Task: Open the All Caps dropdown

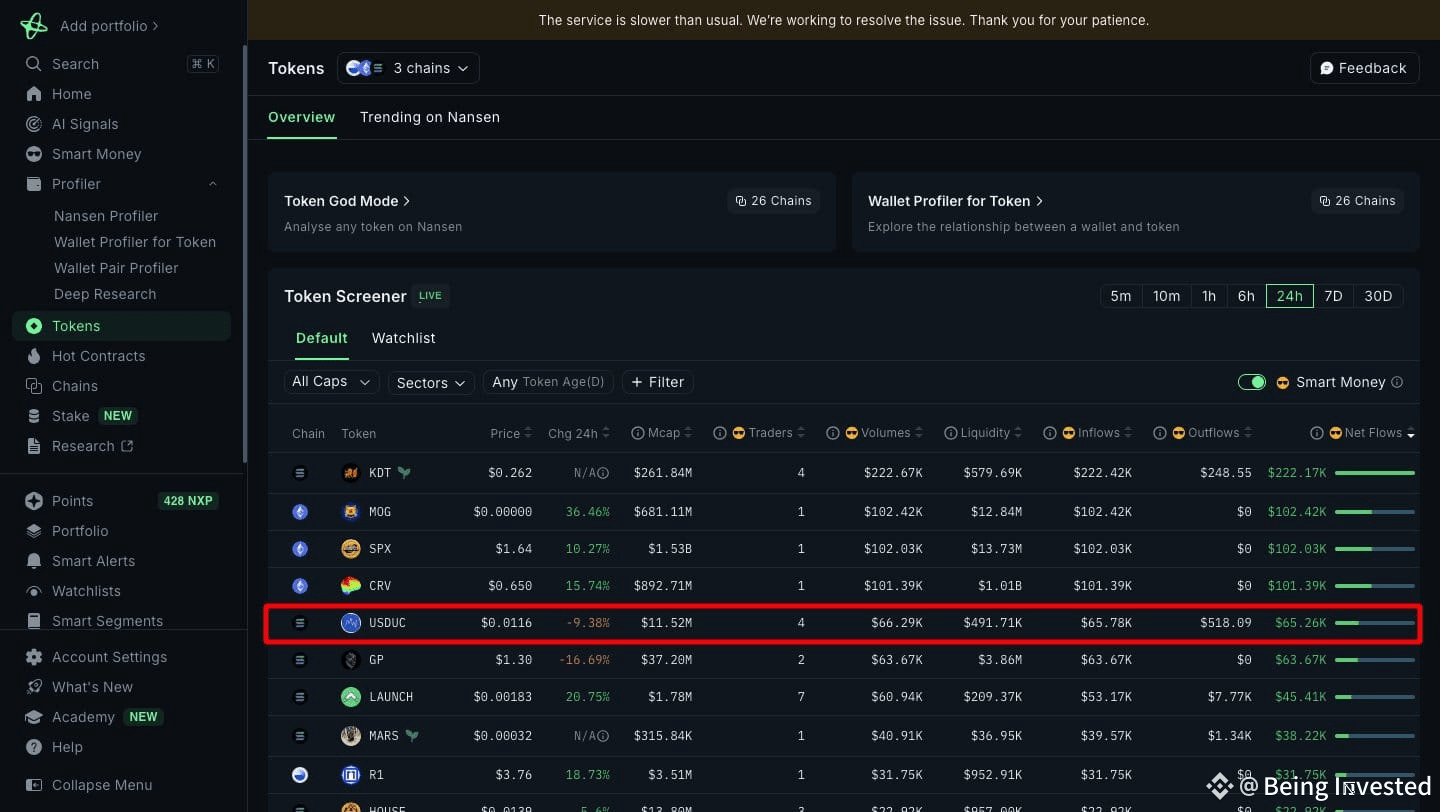Action: (x=331, y=382)
